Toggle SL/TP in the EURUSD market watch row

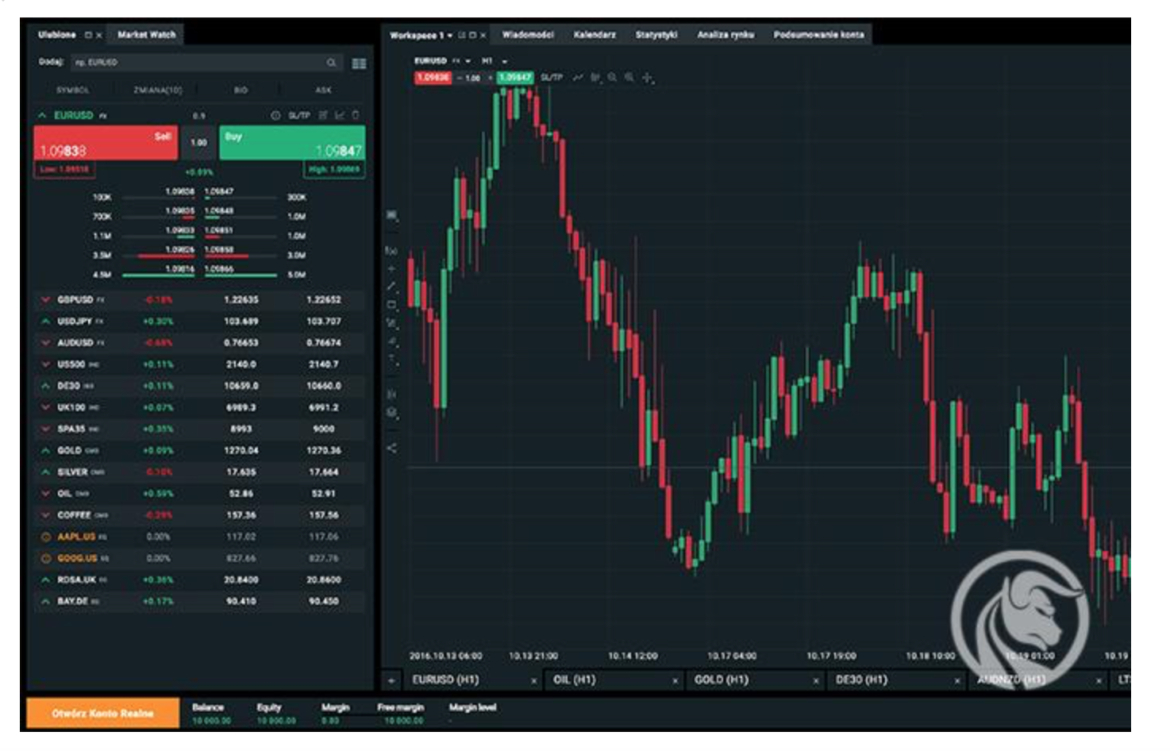[x=299, y=116]
